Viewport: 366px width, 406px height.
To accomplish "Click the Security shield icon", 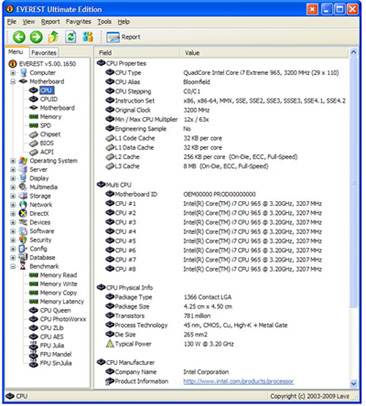I will pyautogui.click(x=23, y=240).
